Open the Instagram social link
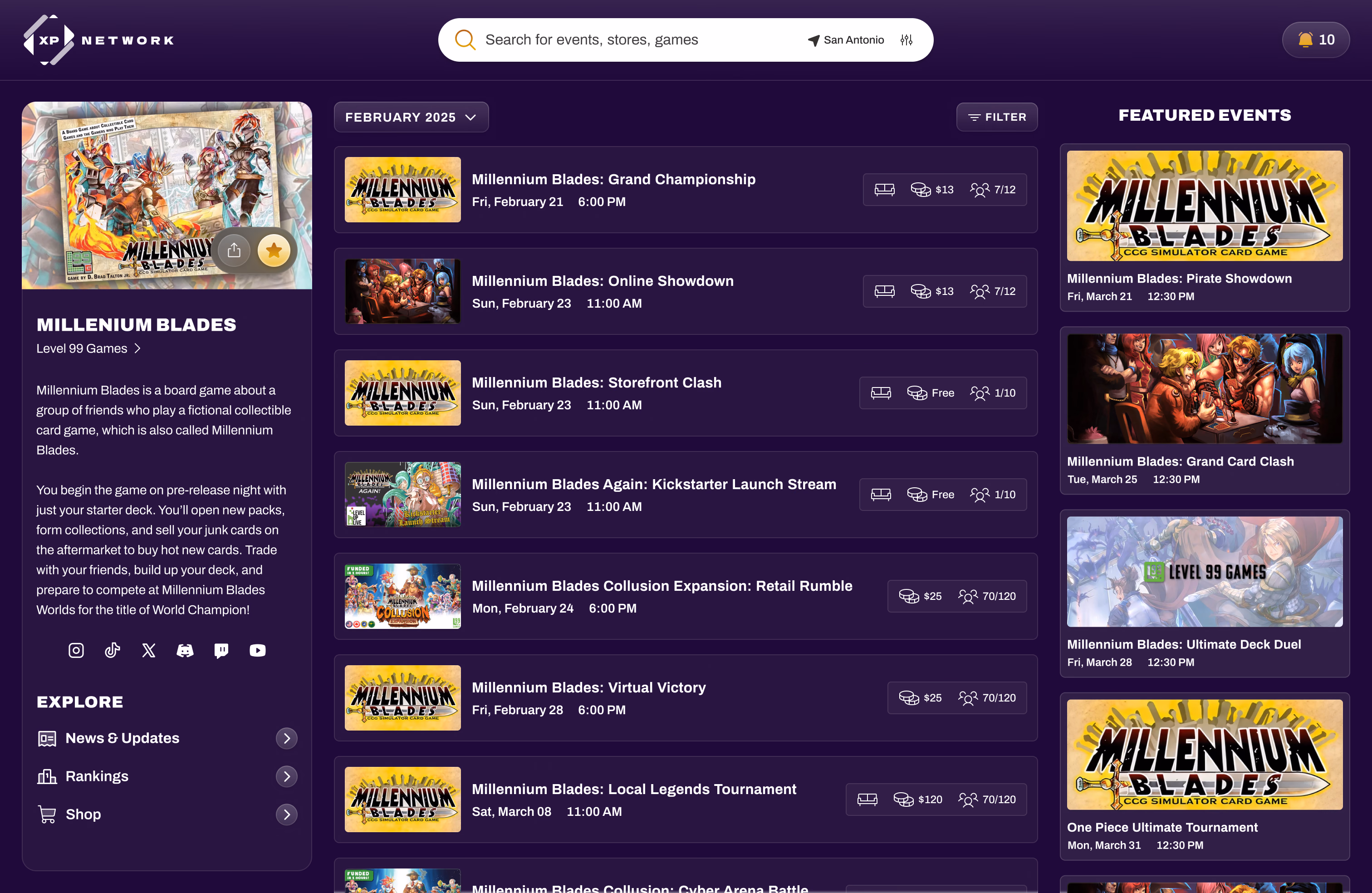This screenshot has height=893, width=1372. tap(76, 650)
